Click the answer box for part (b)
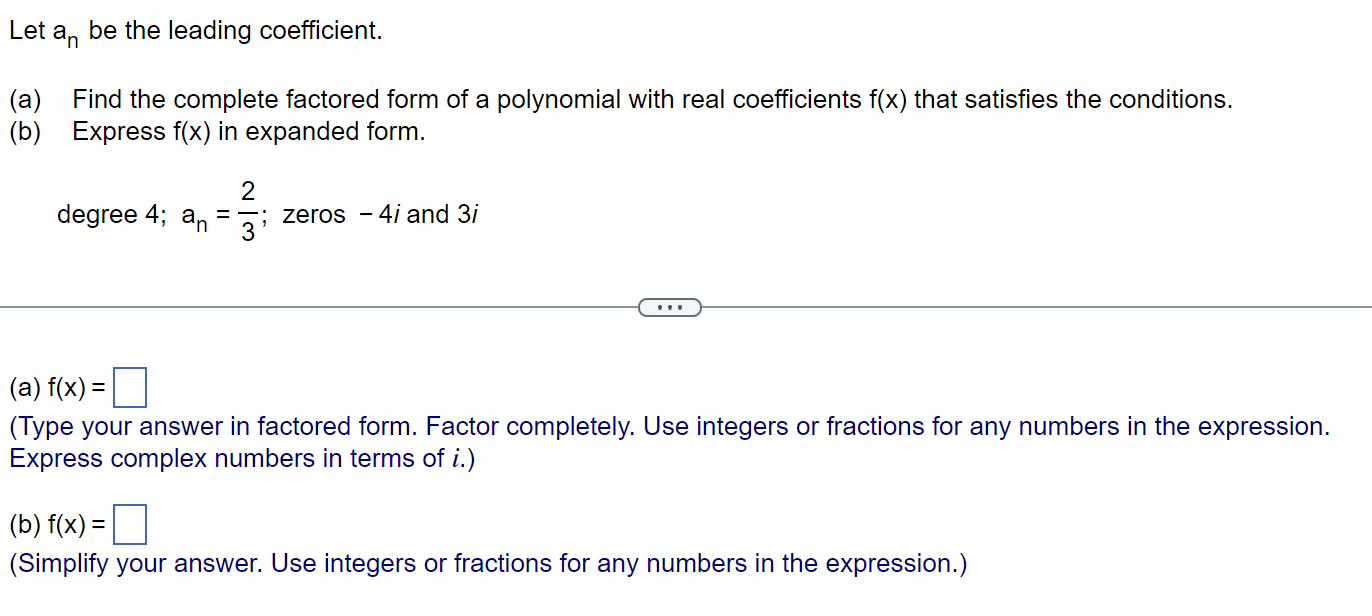Viewport: 1372px width, 616px height. click(x=130, y=525)
